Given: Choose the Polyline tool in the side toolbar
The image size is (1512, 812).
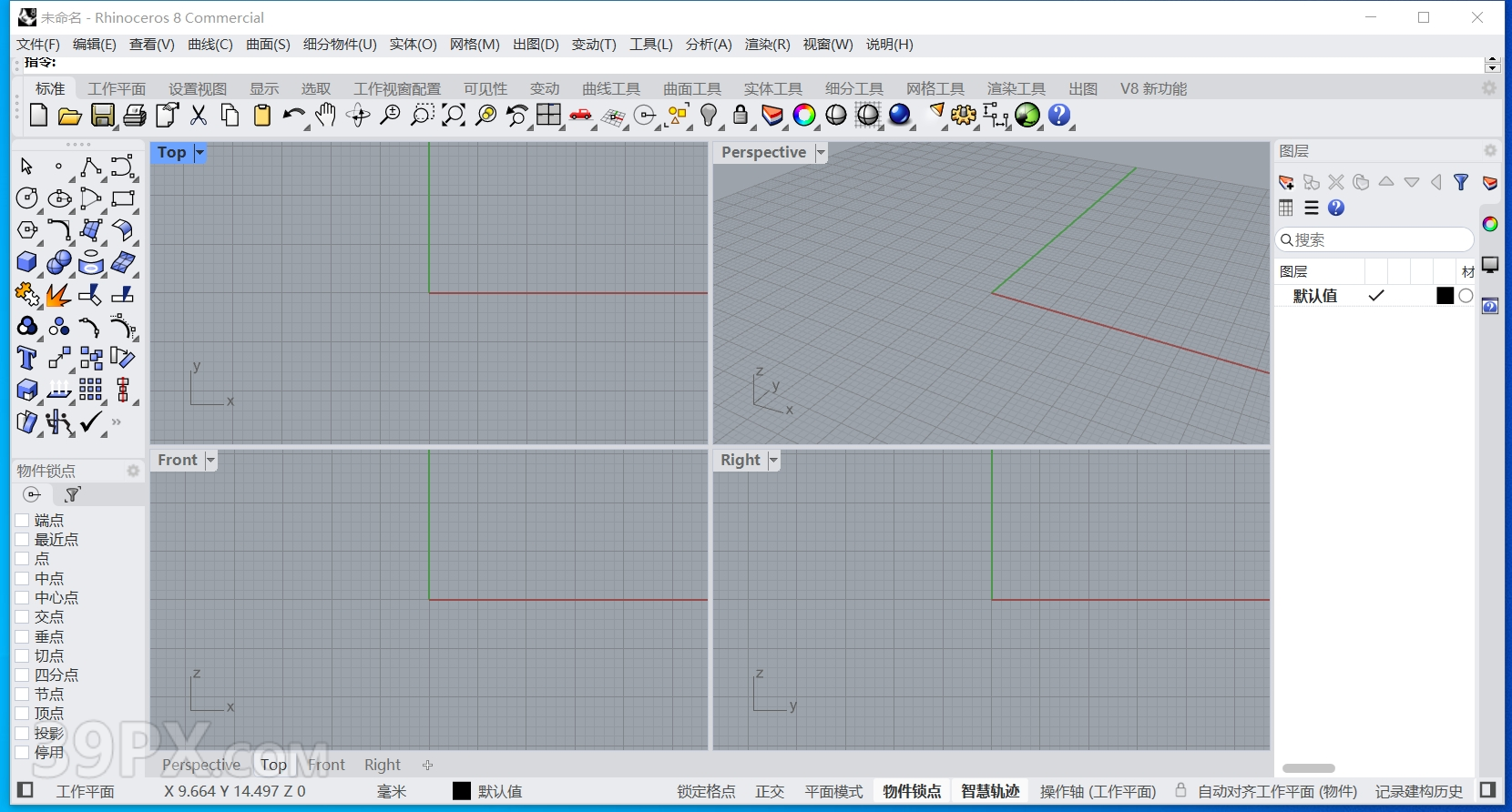Looking at the screenshot, I should [x=90, y=167].
